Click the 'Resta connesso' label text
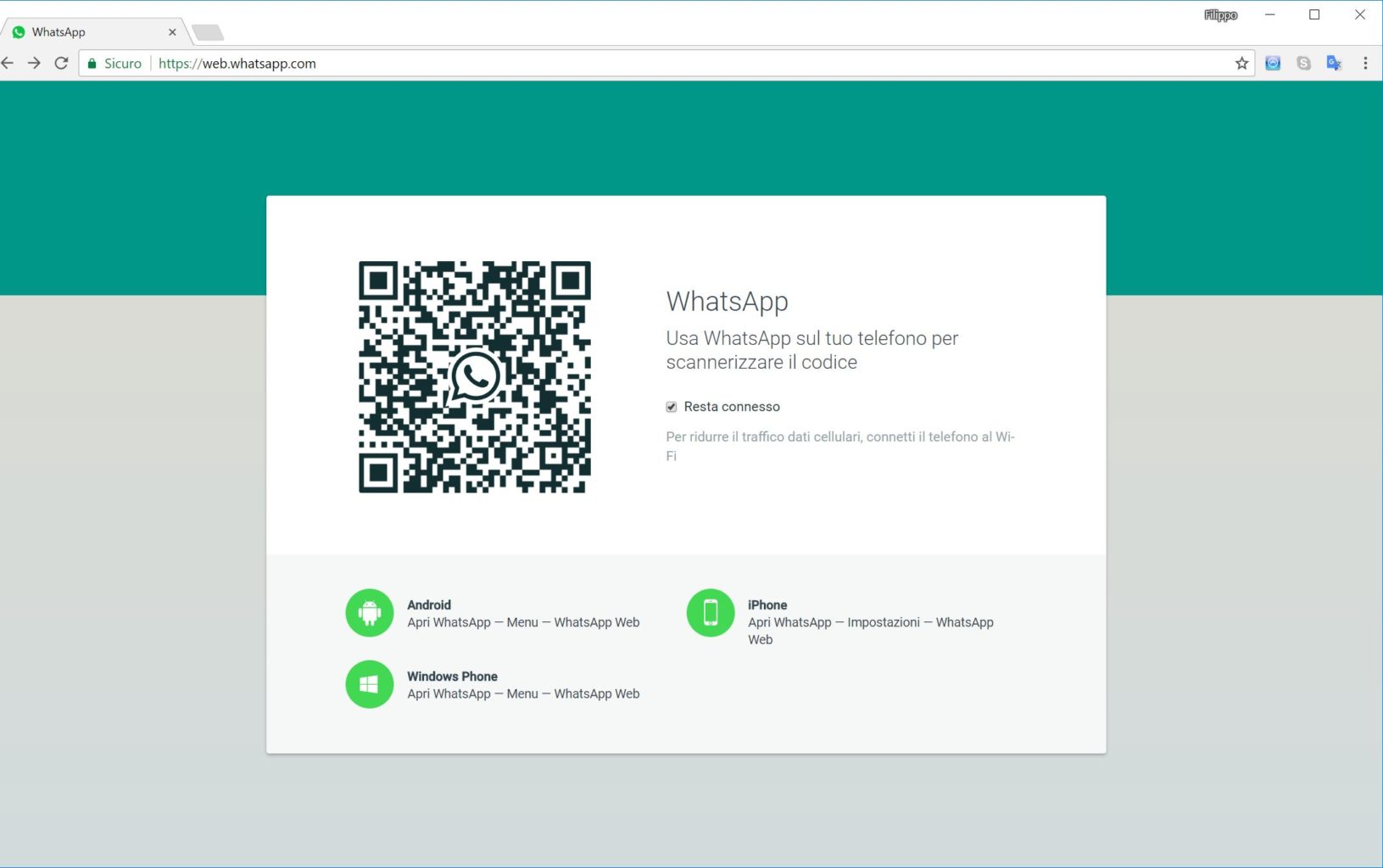 (x=732, y=407)
